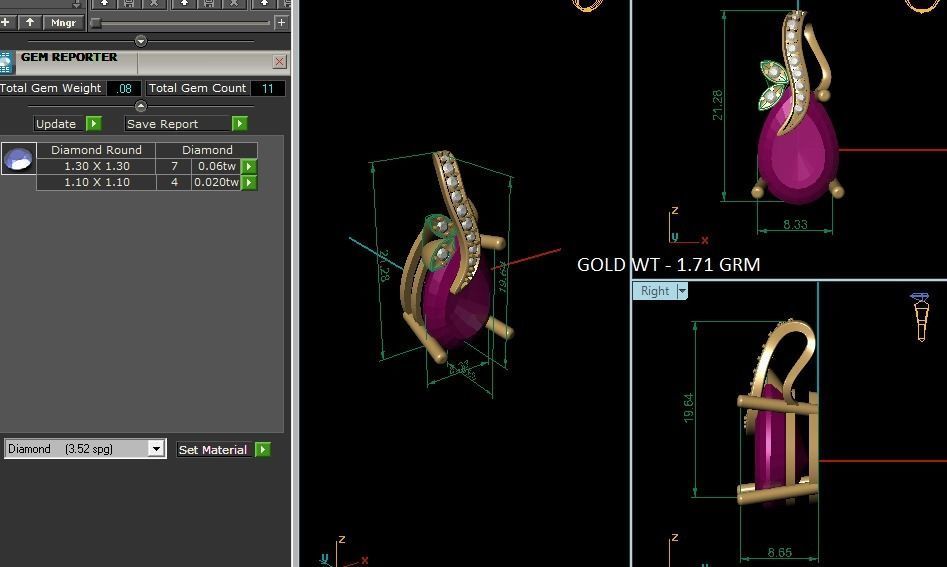The height and width of the screenshot is (567, 947).
Task: Click the green arrow on 0.06tw row
Action: tap(249, 166)
